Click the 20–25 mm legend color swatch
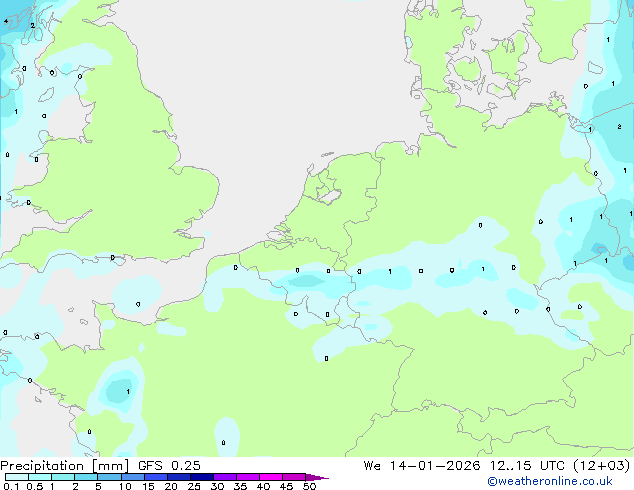634x490 pixels. 178,477
